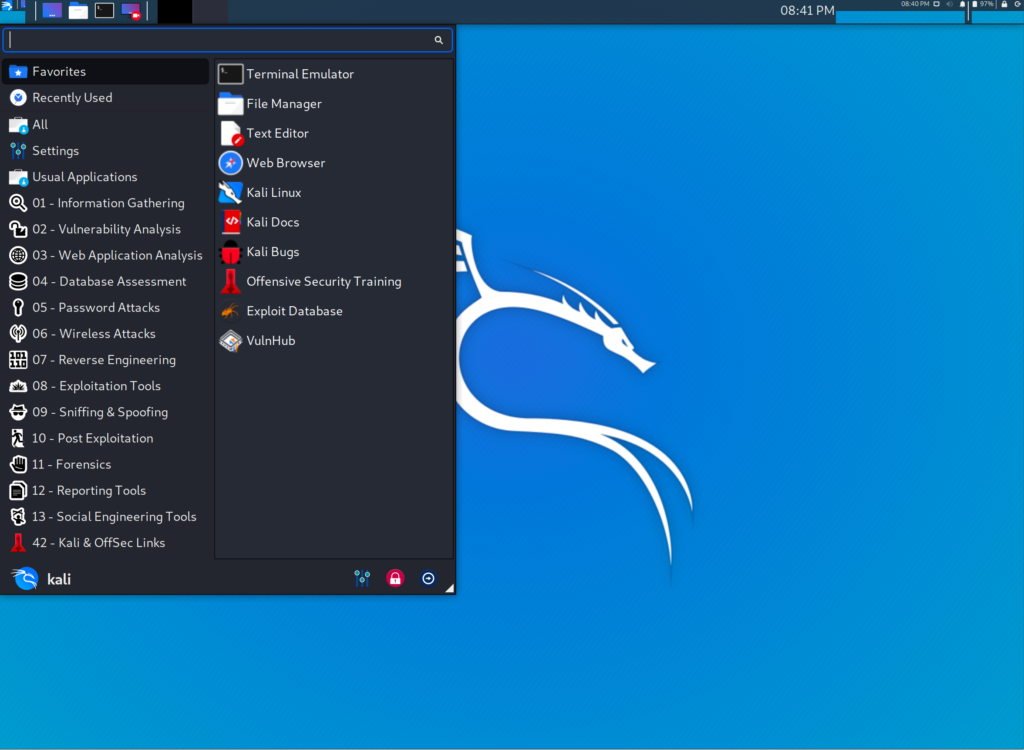Click the lock screen icon in top panel

pos(1004,4)
